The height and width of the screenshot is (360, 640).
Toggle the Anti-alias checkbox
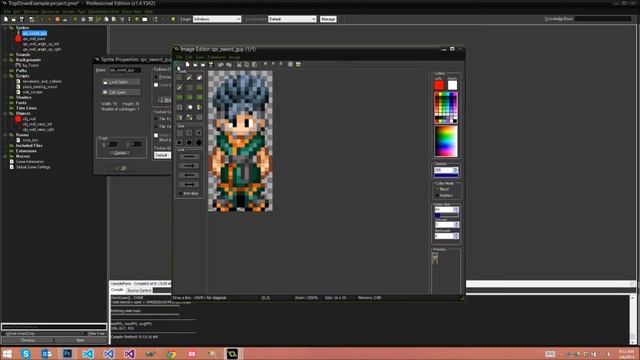180,193
